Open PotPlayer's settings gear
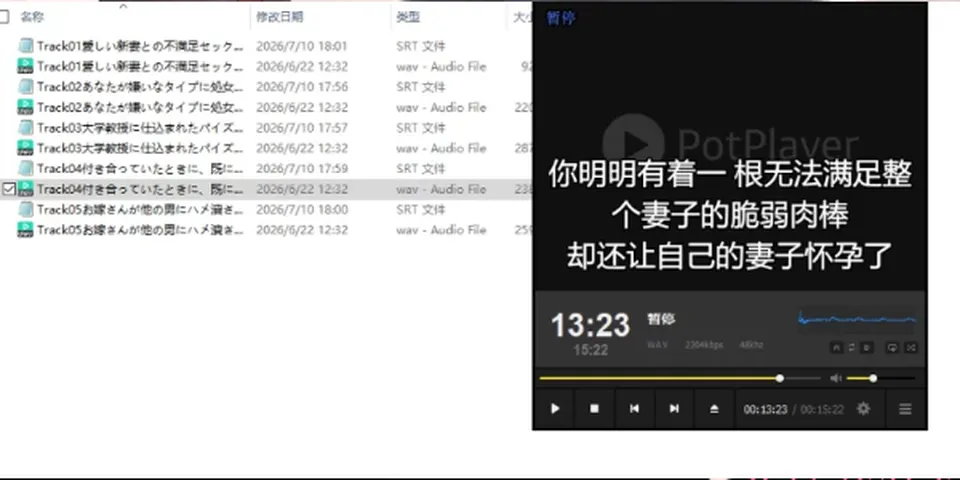Viewport: 960px width, 480px height. [863, 408]
